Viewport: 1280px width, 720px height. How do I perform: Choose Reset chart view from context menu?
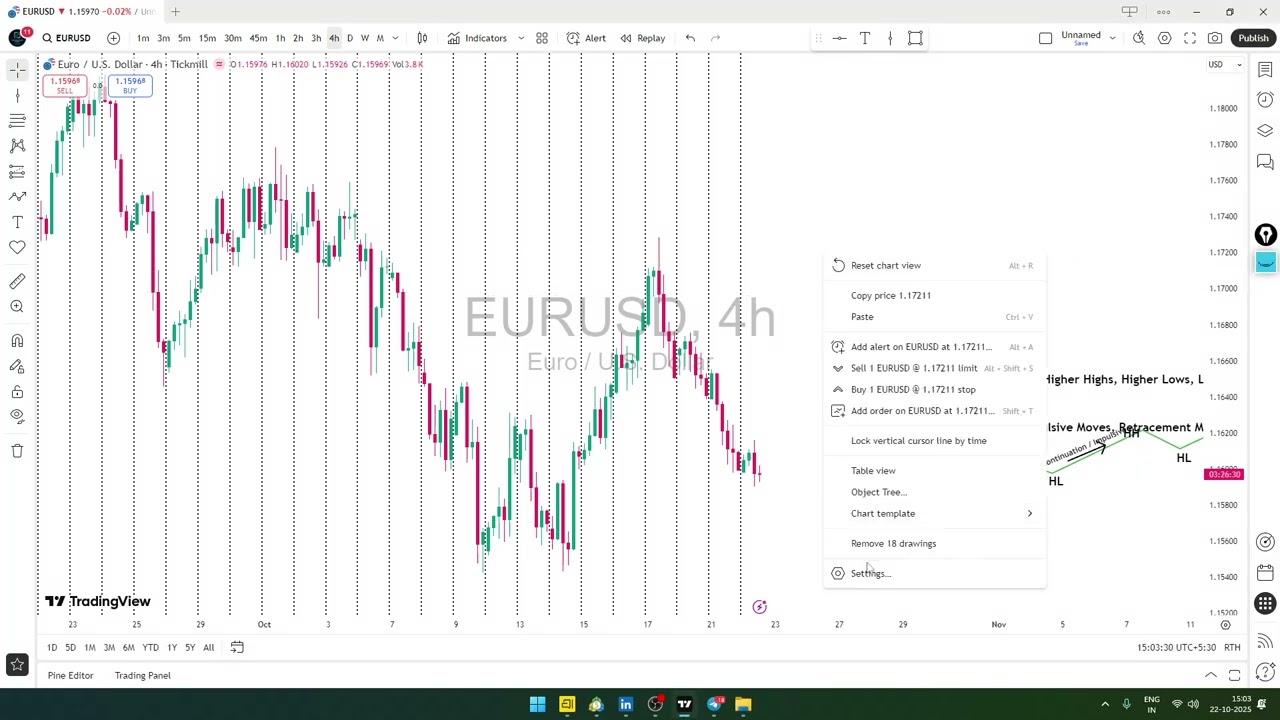pos(935,265)
